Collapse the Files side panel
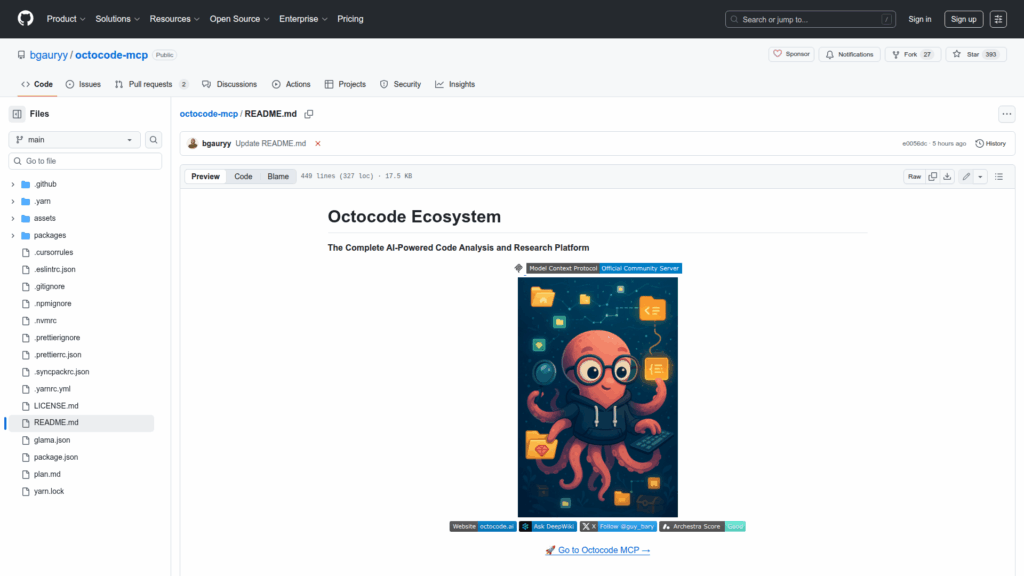The image size is (1024, 576). 17,114
